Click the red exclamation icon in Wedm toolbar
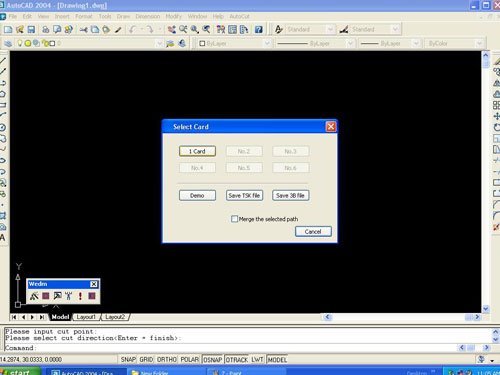Viewport: 500px width, 375px height. (80, 296)
